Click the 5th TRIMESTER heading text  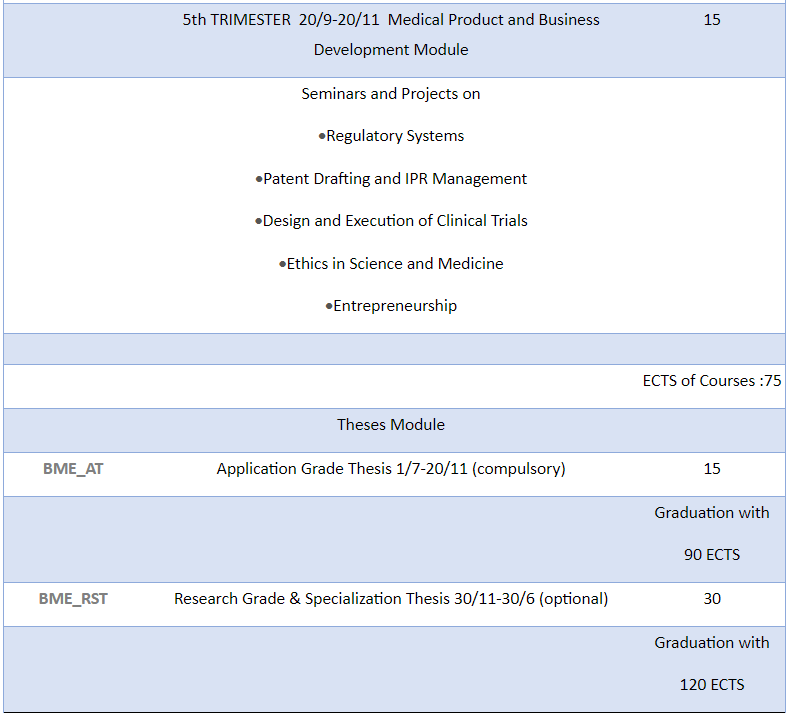click(390, 20)
